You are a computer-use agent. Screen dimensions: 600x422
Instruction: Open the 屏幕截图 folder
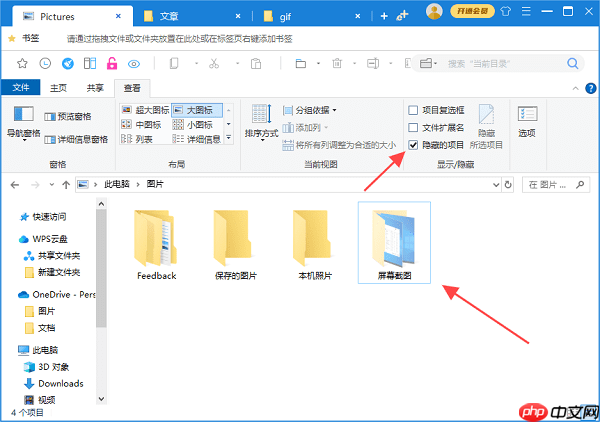(394, 243)
